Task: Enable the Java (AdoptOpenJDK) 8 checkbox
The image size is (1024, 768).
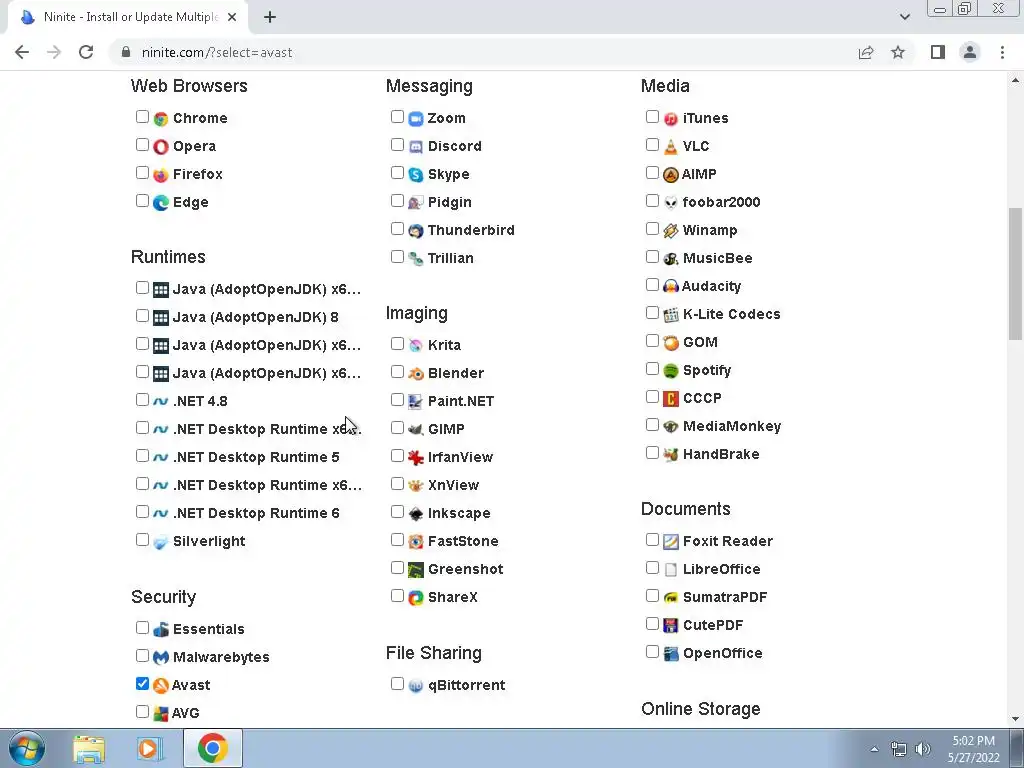Action: [x=142, y=316]
